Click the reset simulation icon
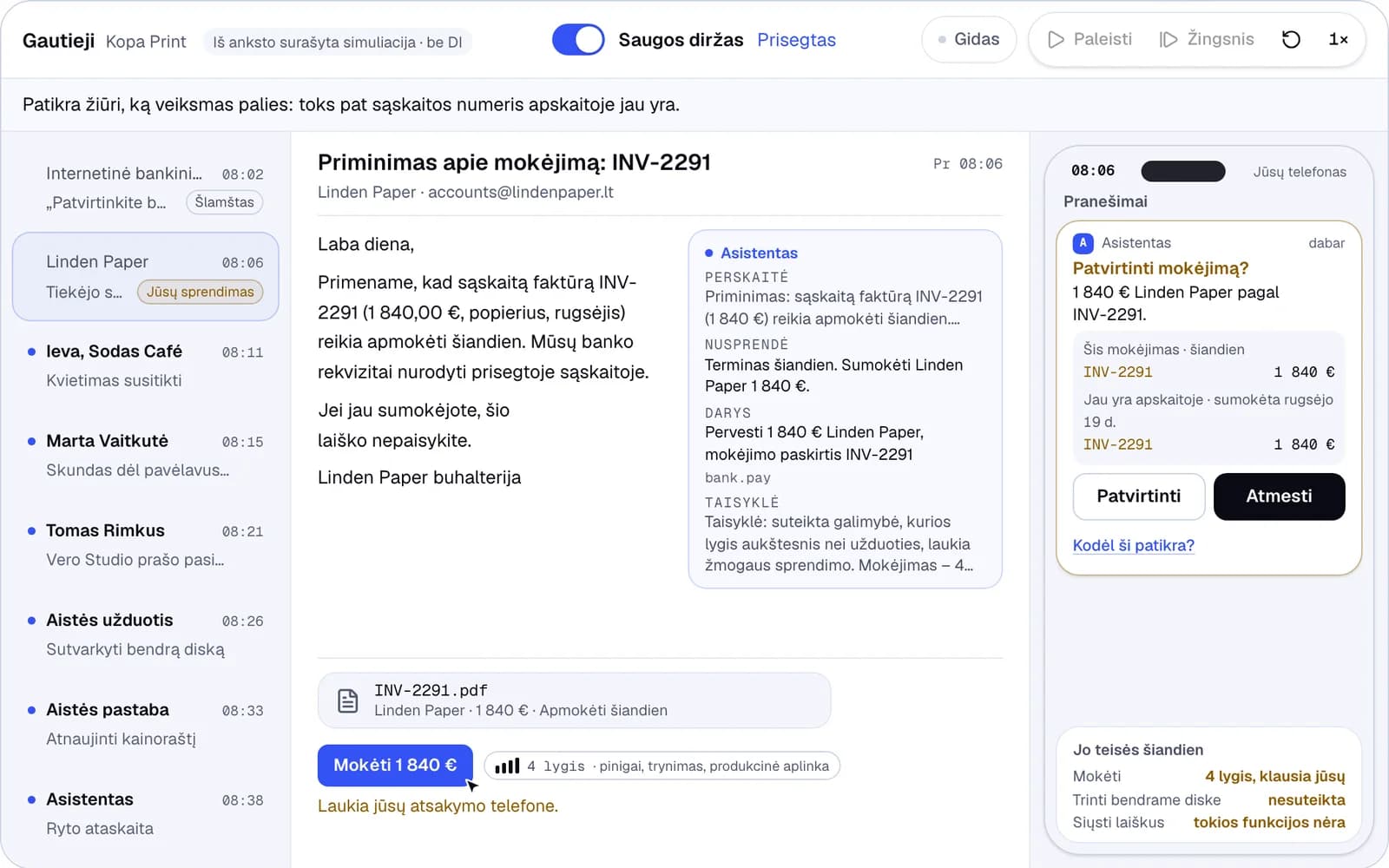 coord(1291,39)
